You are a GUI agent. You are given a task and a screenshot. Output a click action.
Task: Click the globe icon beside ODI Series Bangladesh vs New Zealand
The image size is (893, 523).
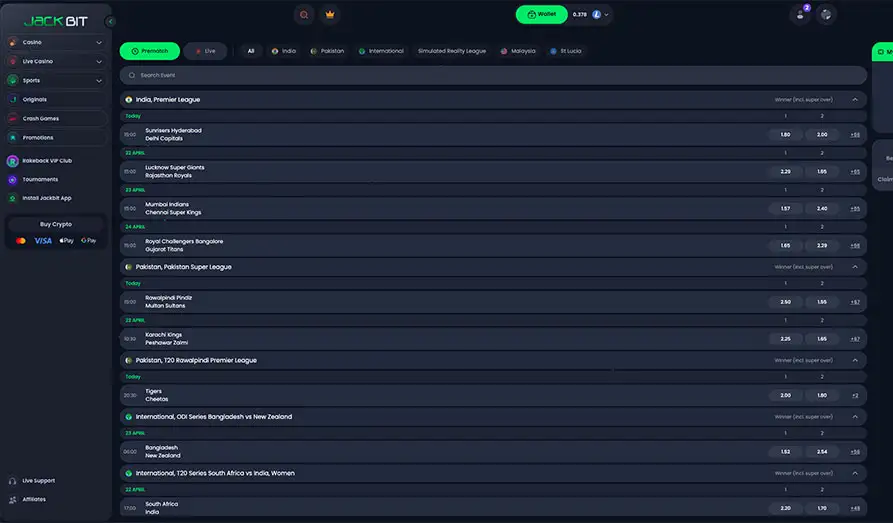point(129,417)
